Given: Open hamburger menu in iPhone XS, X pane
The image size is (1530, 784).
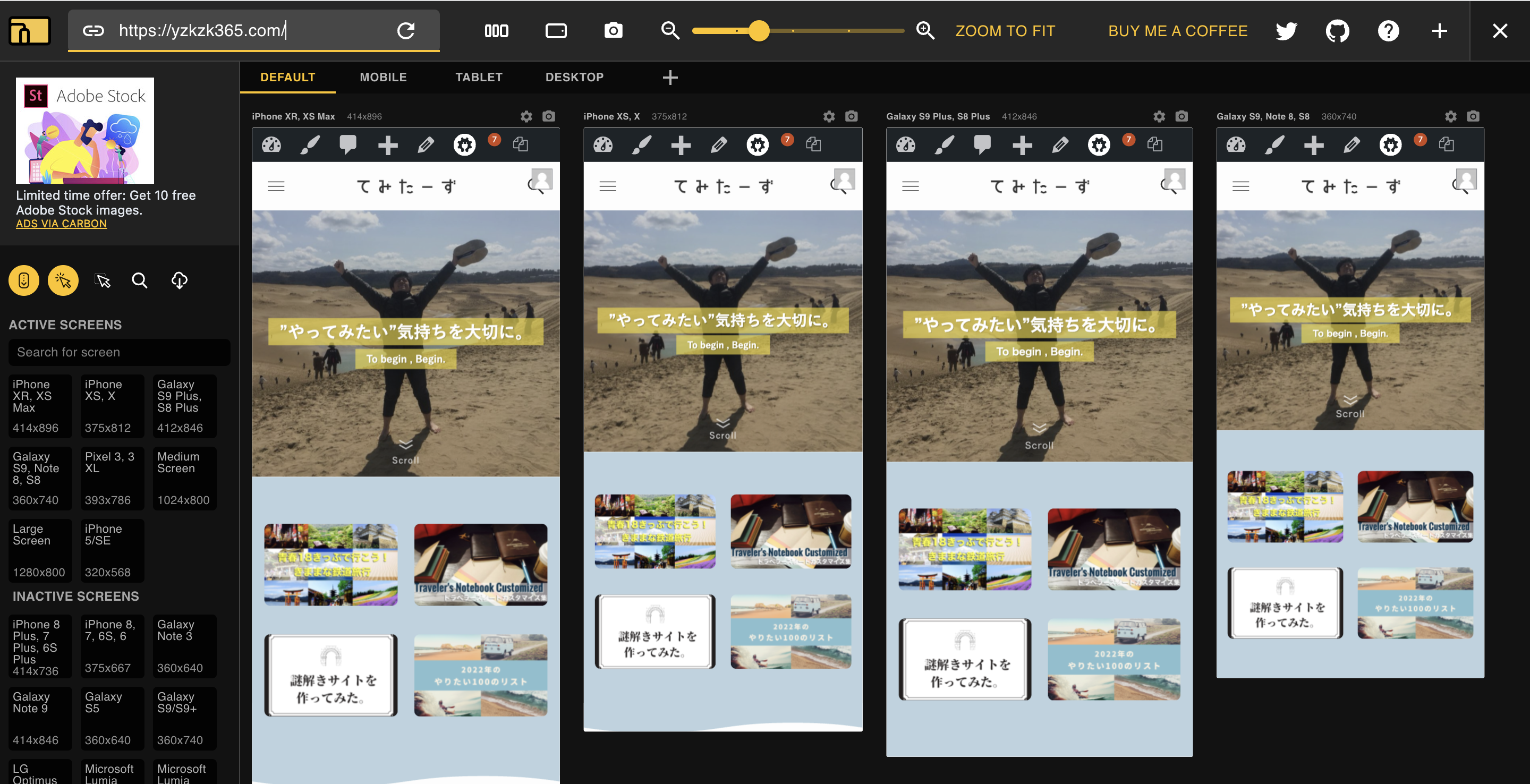Looking at the screenshot, I should click(608, 186).
